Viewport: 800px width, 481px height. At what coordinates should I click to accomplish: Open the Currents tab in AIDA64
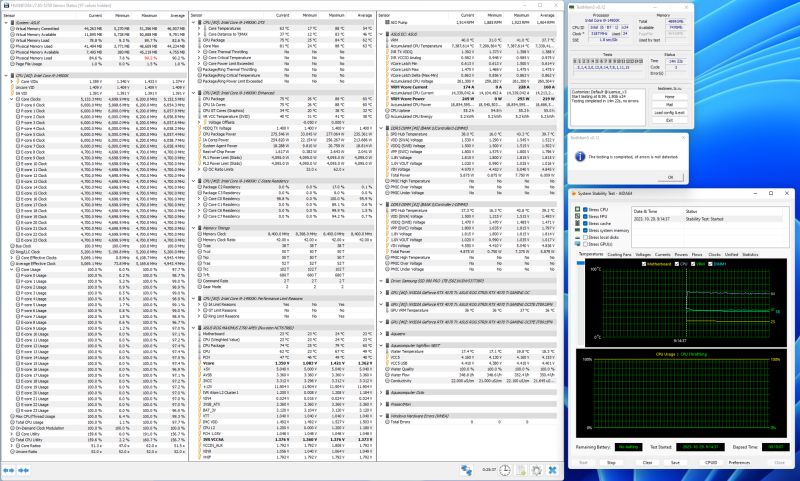662,254
